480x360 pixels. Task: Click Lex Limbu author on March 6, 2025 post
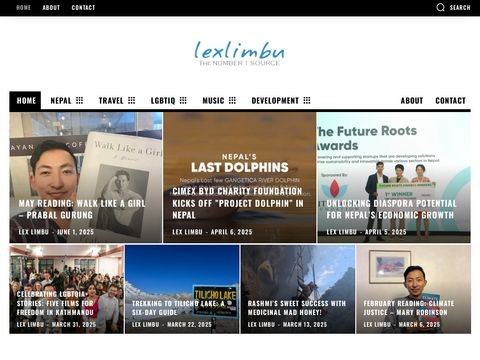pyautogui.click(x=377, y=324)
